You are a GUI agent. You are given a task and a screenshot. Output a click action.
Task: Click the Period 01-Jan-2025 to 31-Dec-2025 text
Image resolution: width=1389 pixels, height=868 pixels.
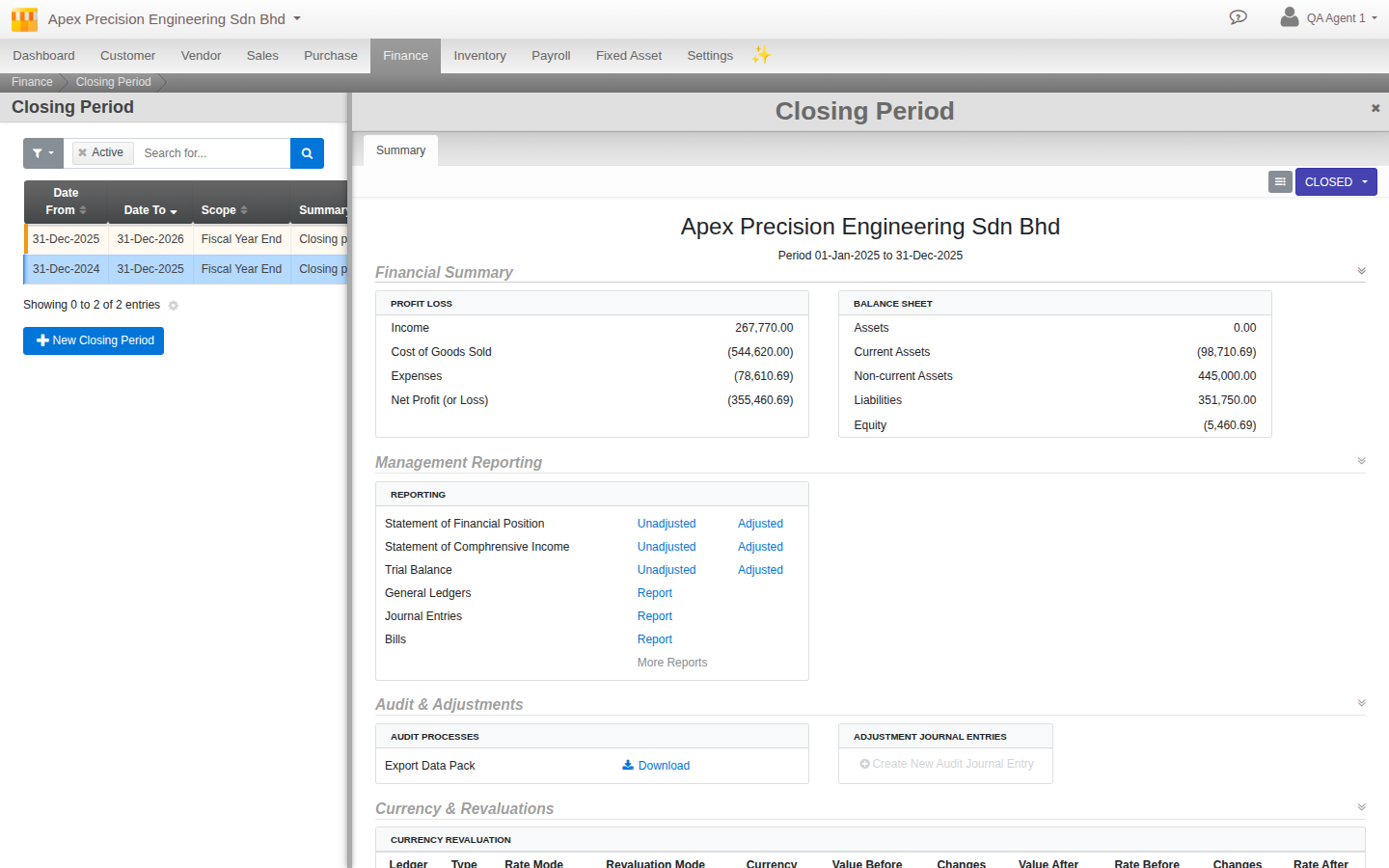870,256
